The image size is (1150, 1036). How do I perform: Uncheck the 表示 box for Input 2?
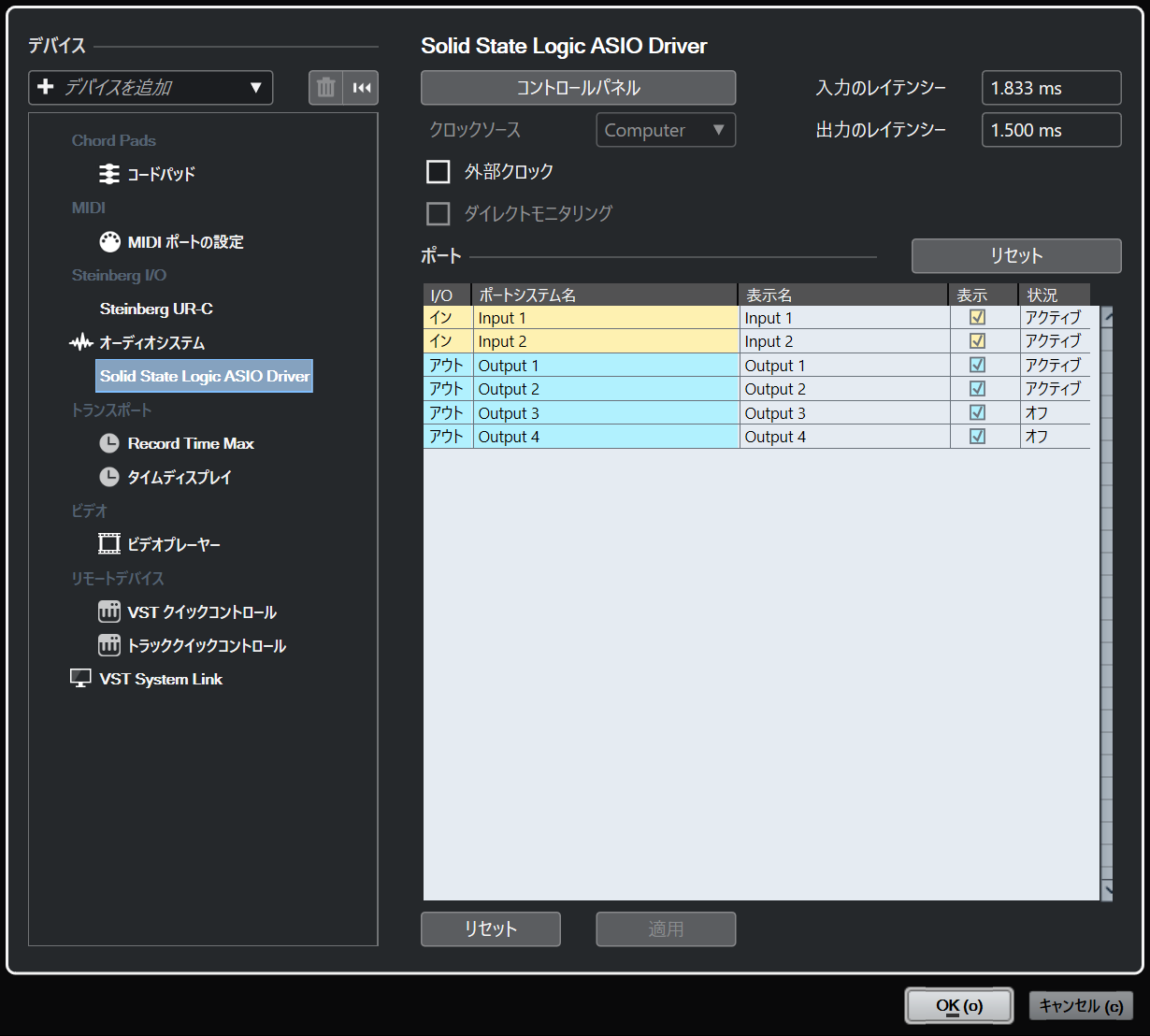pos(977,341)
